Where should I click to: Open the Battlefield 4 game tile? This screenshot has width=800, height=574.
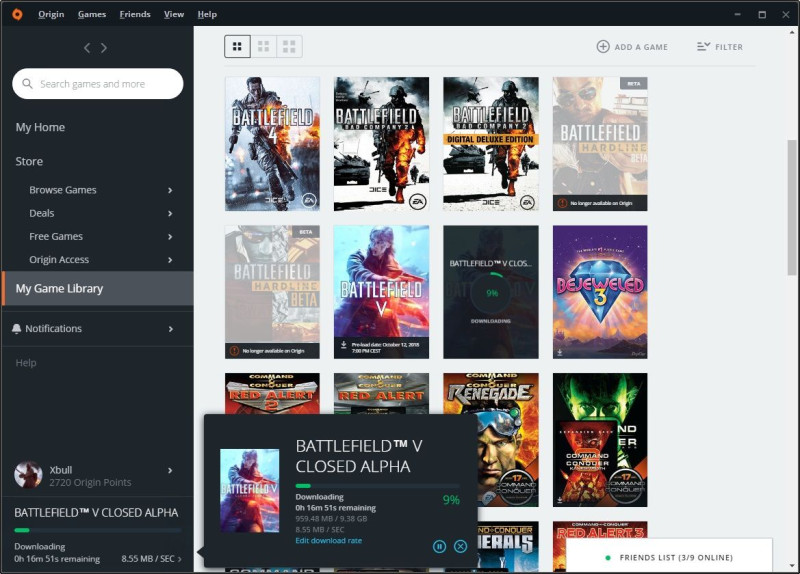coord(272,144)
